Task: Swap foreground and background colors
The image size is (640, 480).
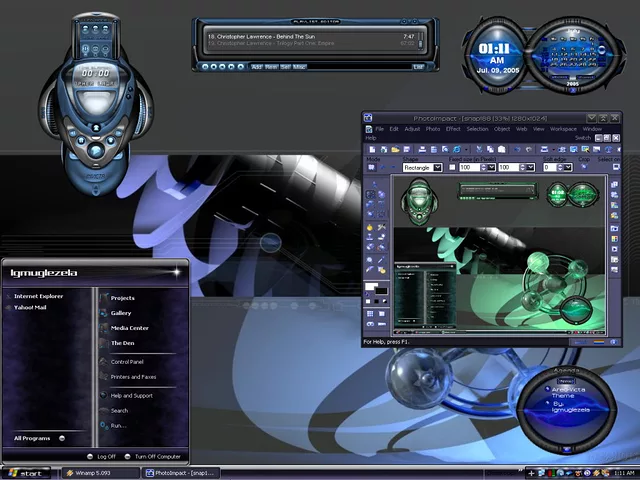Action: point(367,294)
